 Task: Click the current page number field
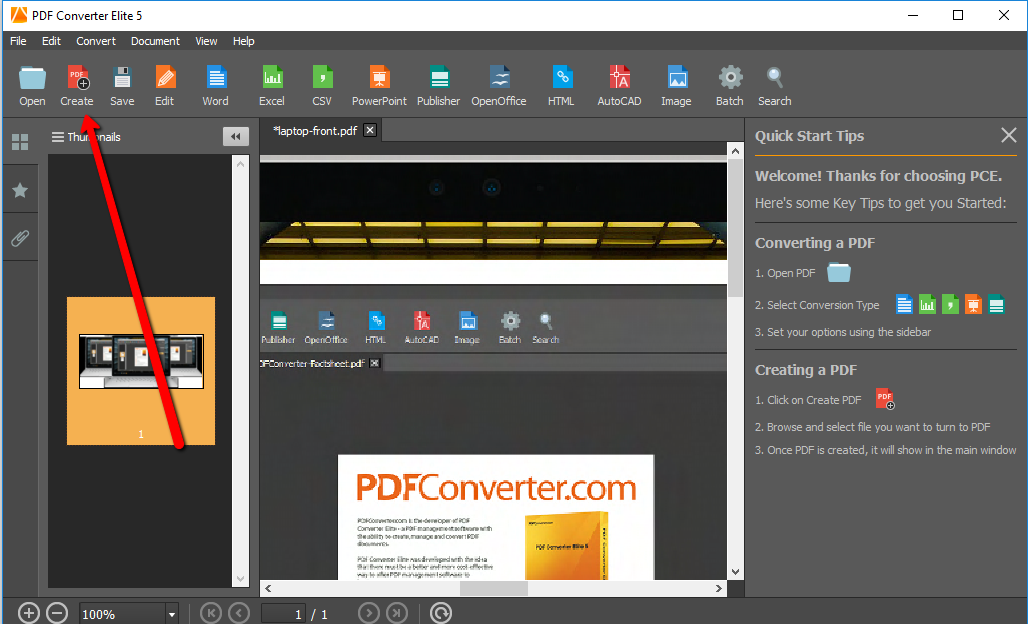283,614
